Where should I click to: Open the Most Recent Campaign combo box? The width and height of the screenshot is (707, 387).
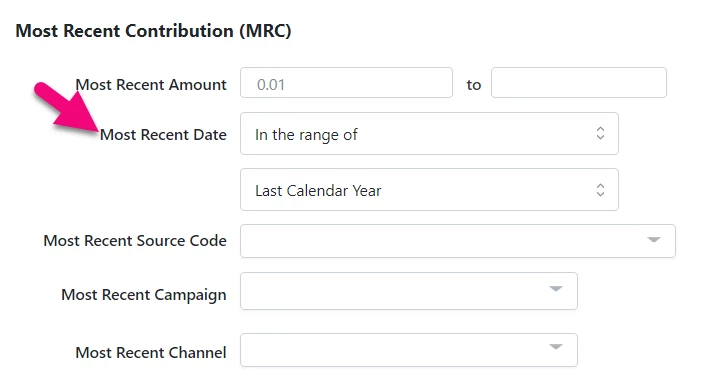pyautogui.click(x=409, y=291)
